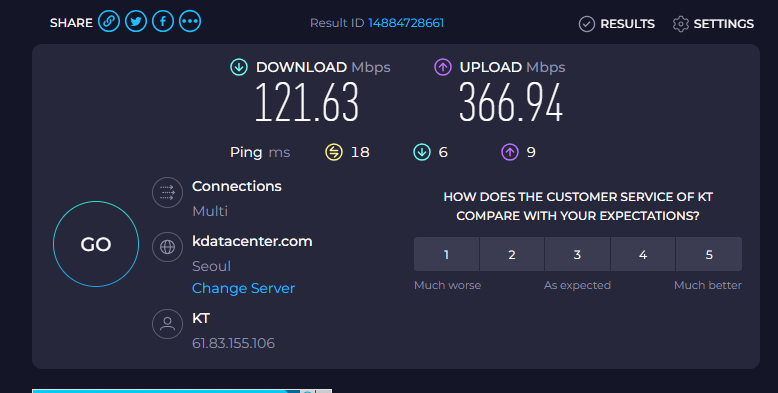Click the idle ping latency icon
This screenshot has height=393, width=778.
coord(334,152)
